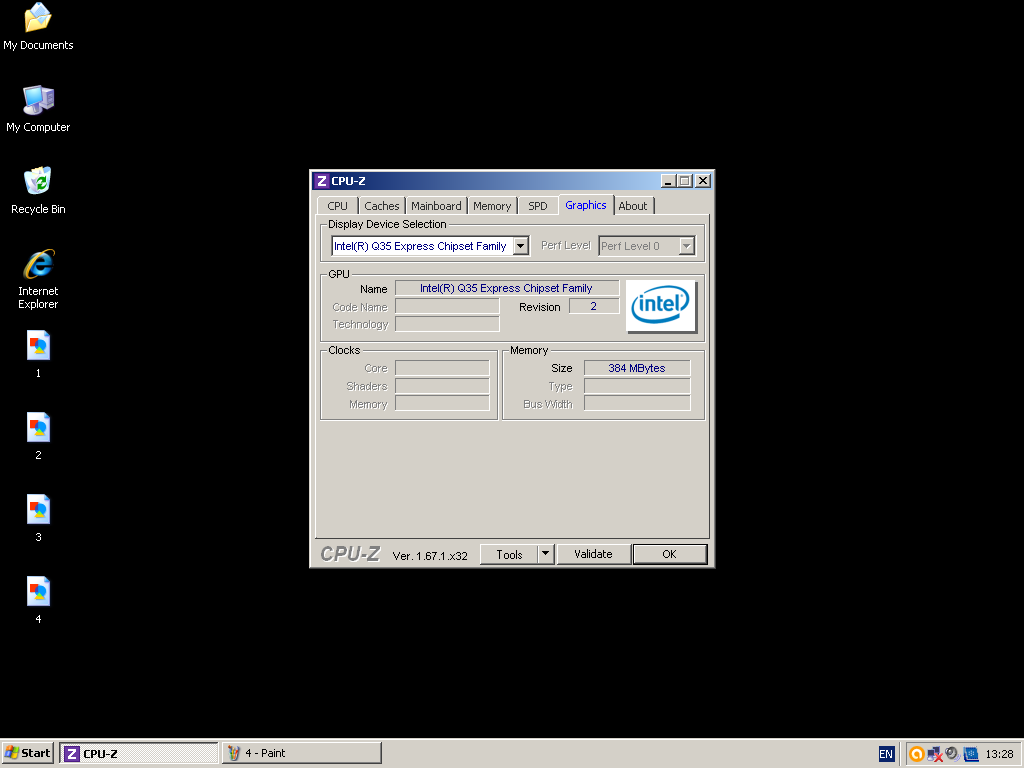Viewport: 1024px width, 768px height.
Task: Switch to 4 - Paint taskbar window
Action: (x=302, y=753)
